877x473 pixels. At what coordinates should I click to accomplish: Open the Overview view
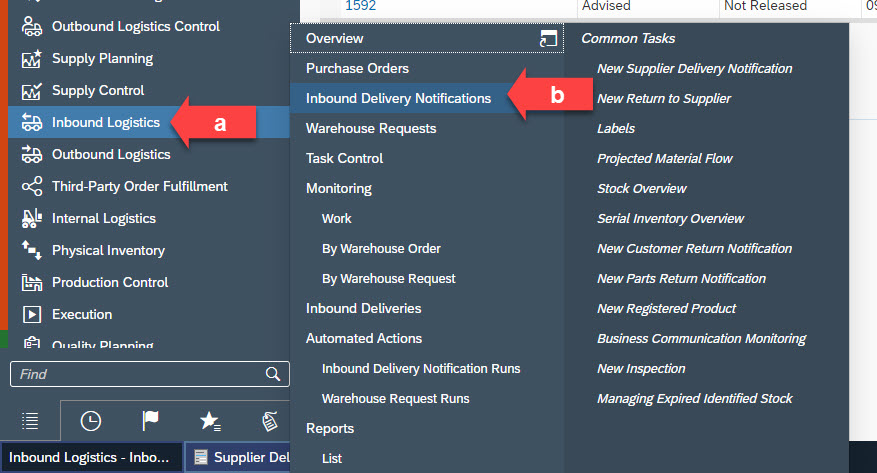(x=334, y=38)
